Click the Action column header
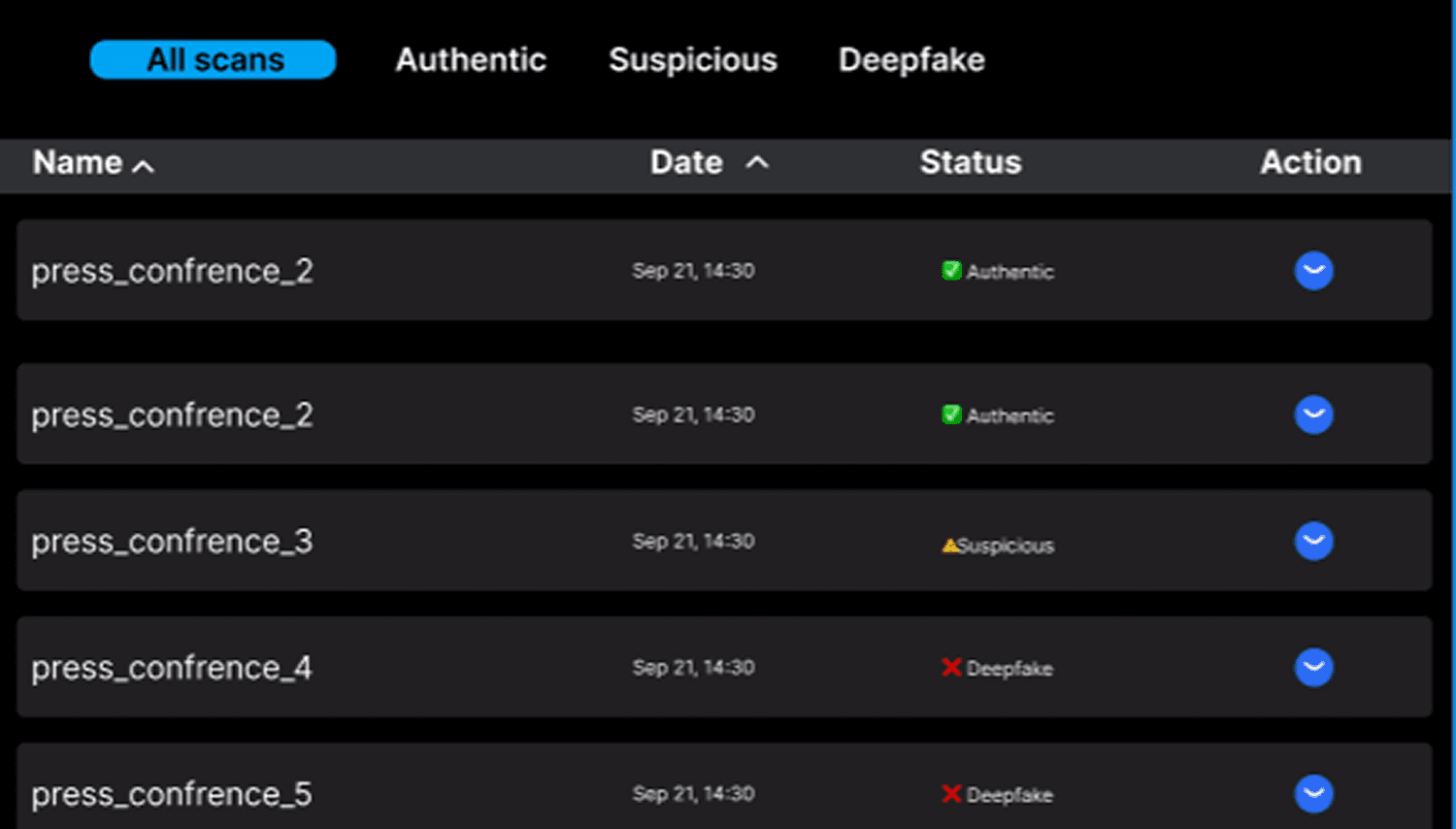Image resolution: width=1456 pixels, height=829 pixels. pyautogui.click(x=1309, y=163)
